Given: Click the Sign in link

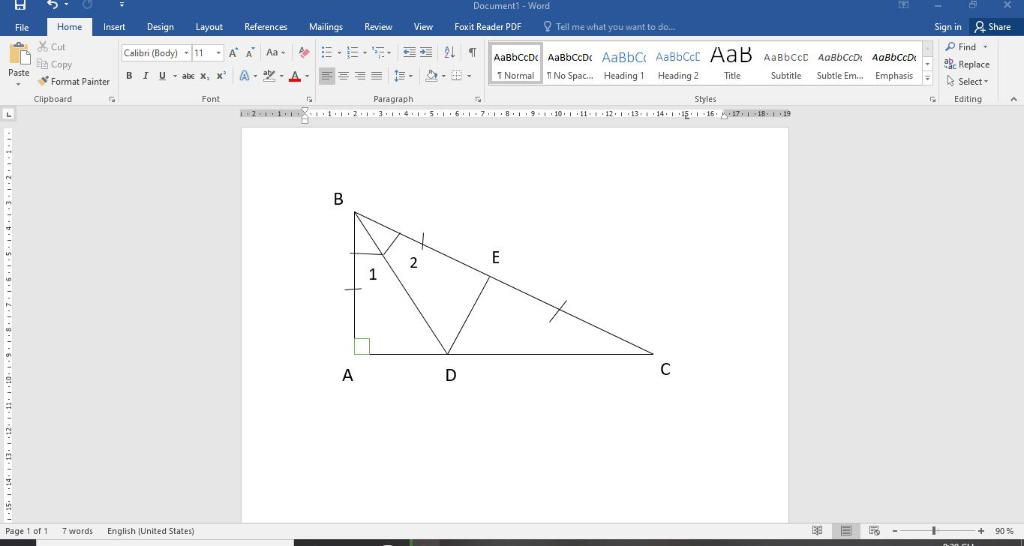Looking at the screenshot, I should 948,27.
